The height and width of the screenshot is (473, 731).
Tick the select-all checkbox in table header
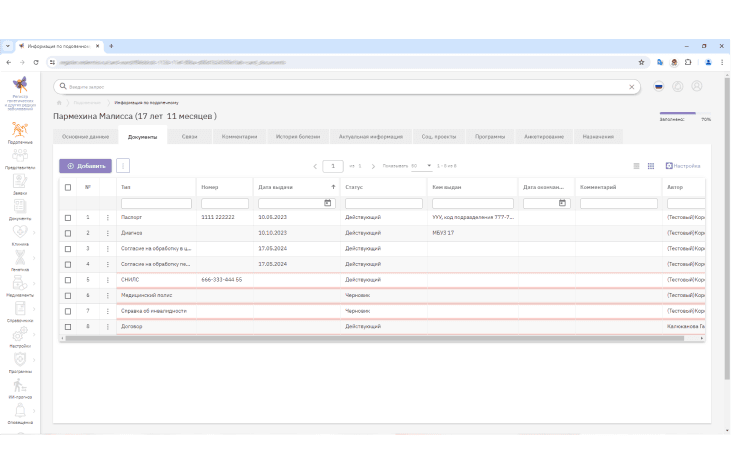68,187
